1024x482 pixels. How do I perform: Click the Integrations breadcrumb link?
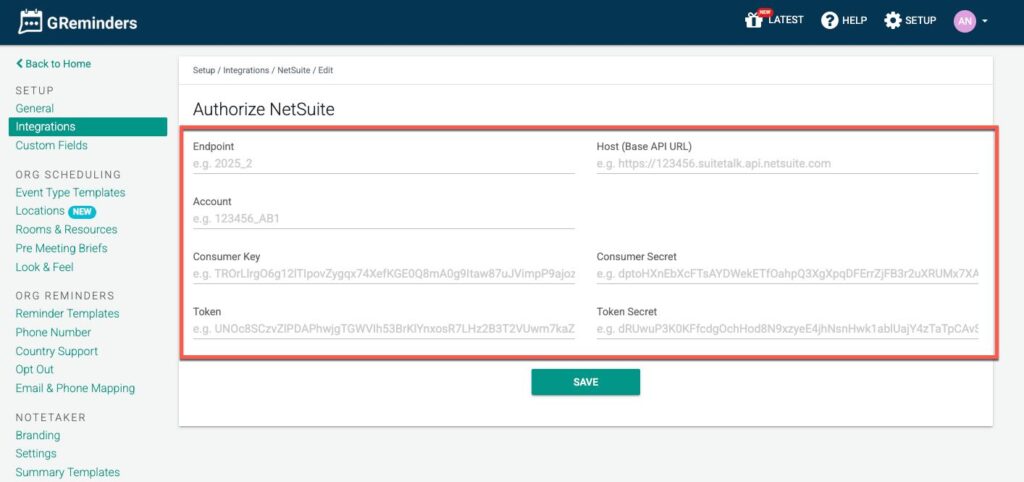pos(246,71)
